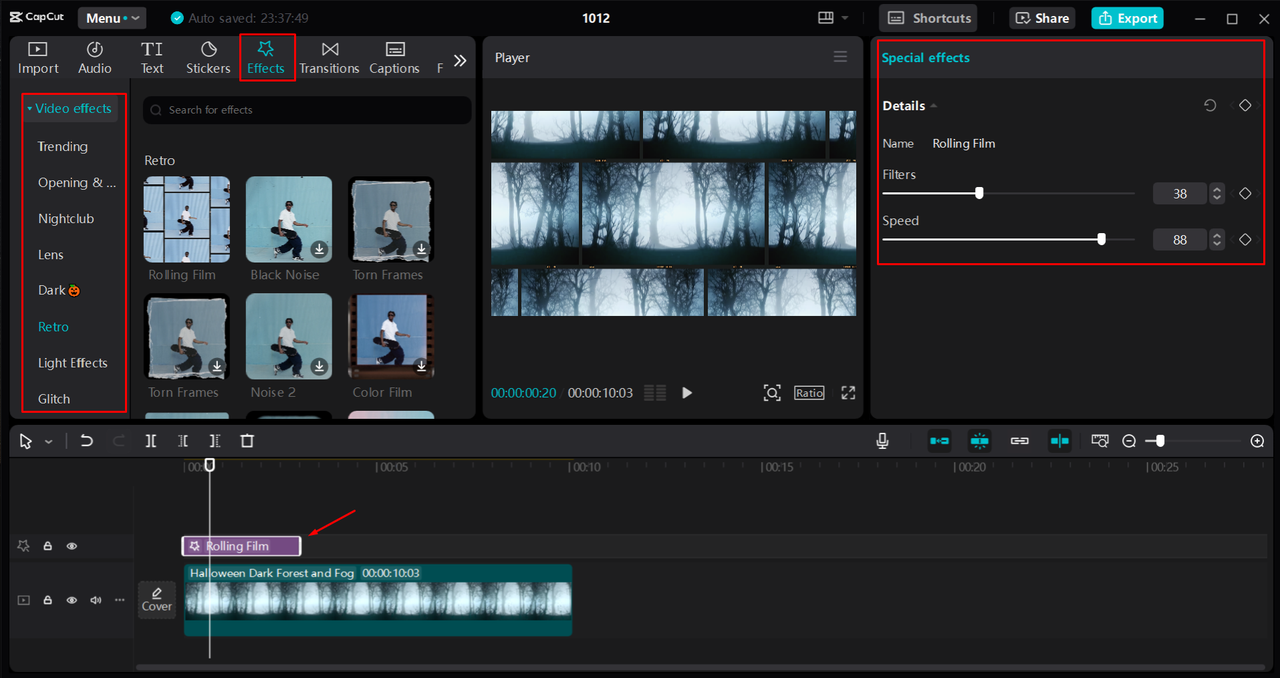Step the Filters value with the arrows
This screenshot has height=678, width=1280.
tap(1217, 194)
